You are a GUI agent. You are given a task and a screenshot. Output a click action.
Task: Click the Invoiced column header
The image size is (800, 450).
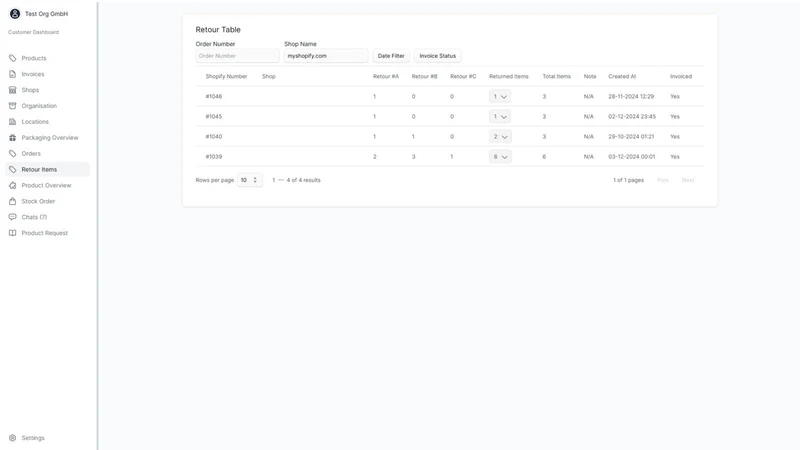681,77
